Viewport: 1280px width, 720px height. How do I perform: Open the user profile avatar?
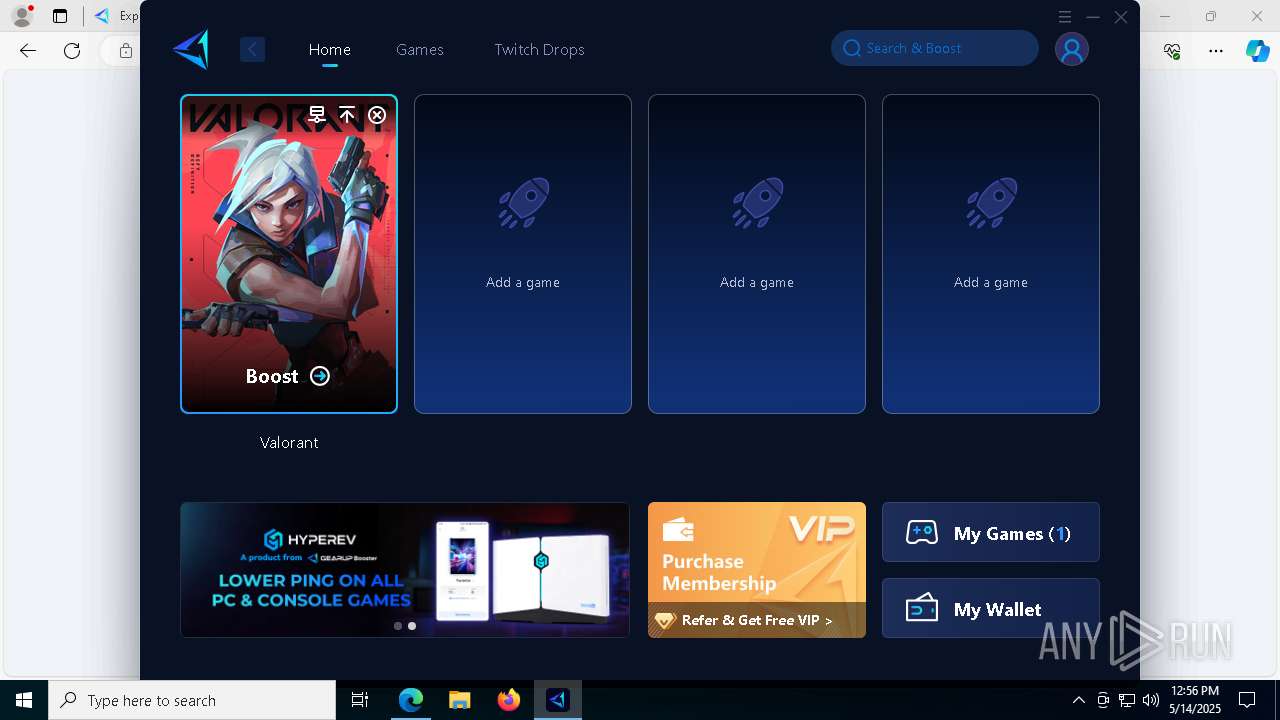click(1072, 49)
